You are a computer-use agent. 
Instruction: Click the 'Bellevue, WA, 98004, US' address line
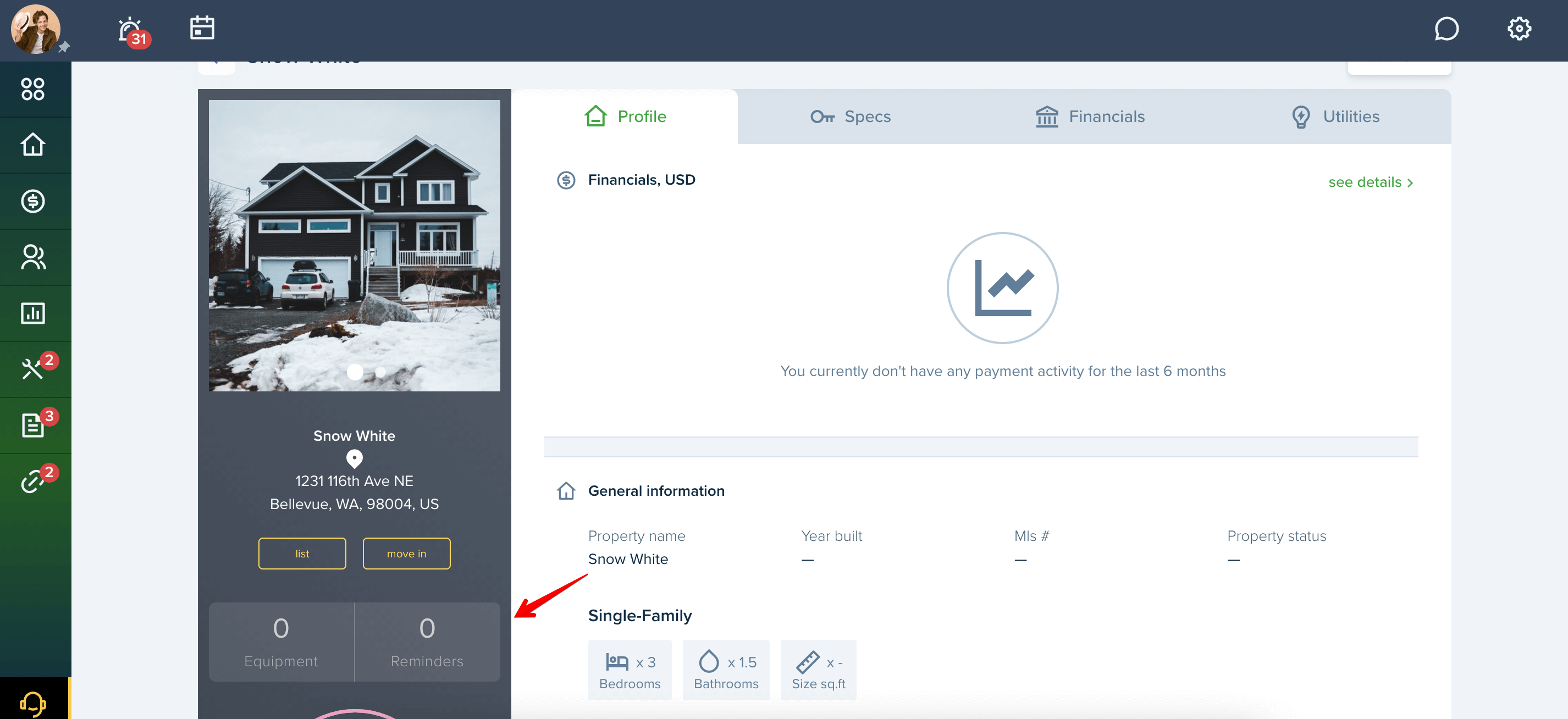[354, 504]
